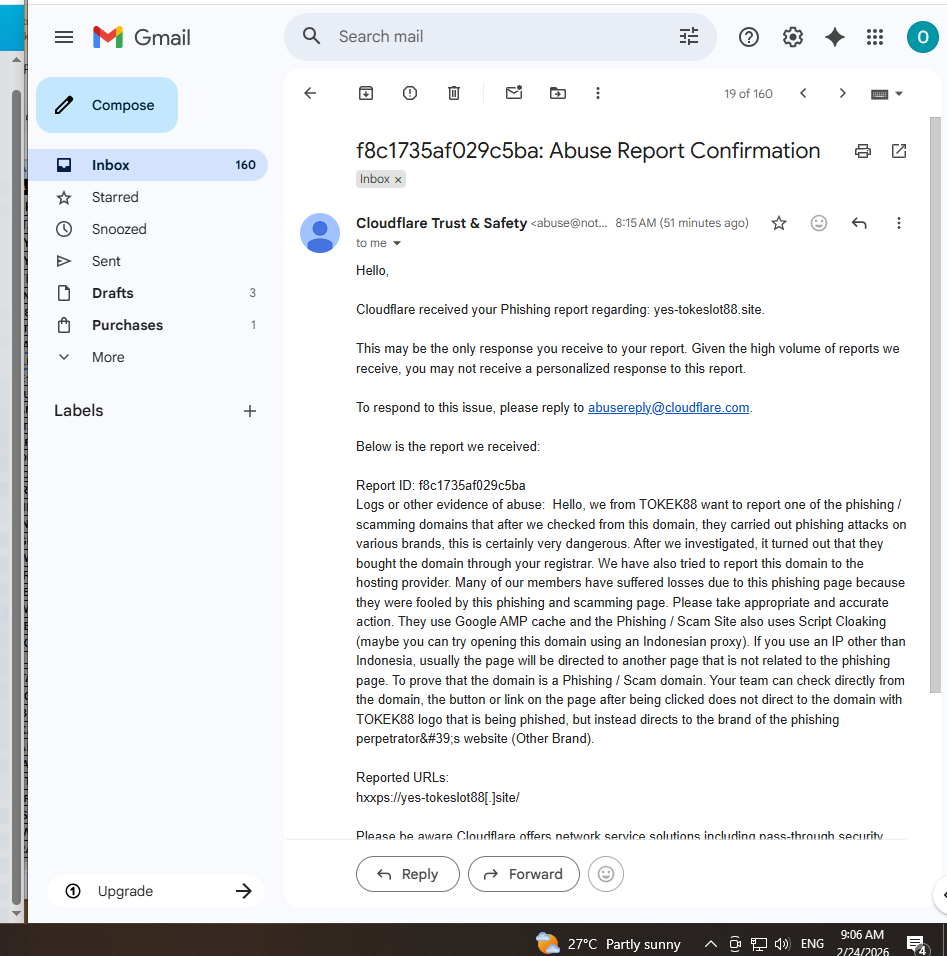947x956 pixels.
Task: Click the taskbar network icon
Action: coord(759,944)
